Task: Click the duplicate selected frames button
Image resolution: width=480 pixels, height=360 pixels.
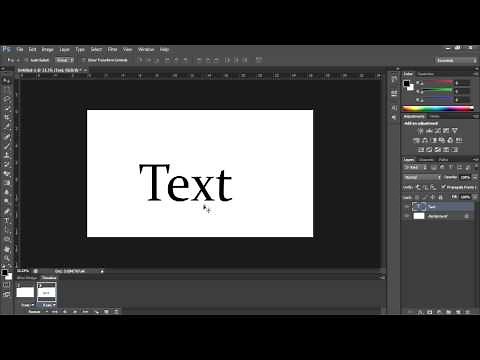Action: 106,312
